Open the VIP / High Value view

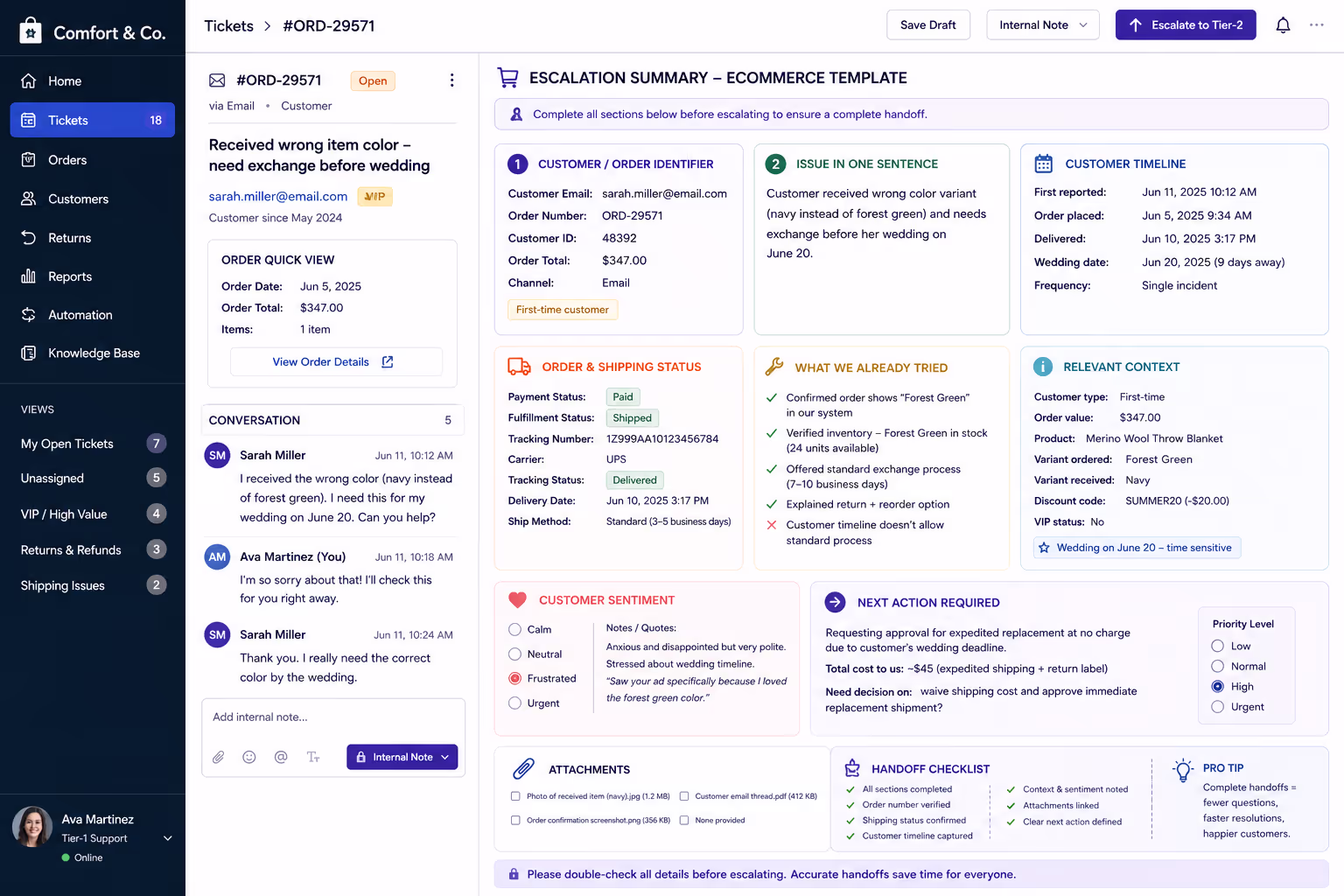tap(93, 514)
